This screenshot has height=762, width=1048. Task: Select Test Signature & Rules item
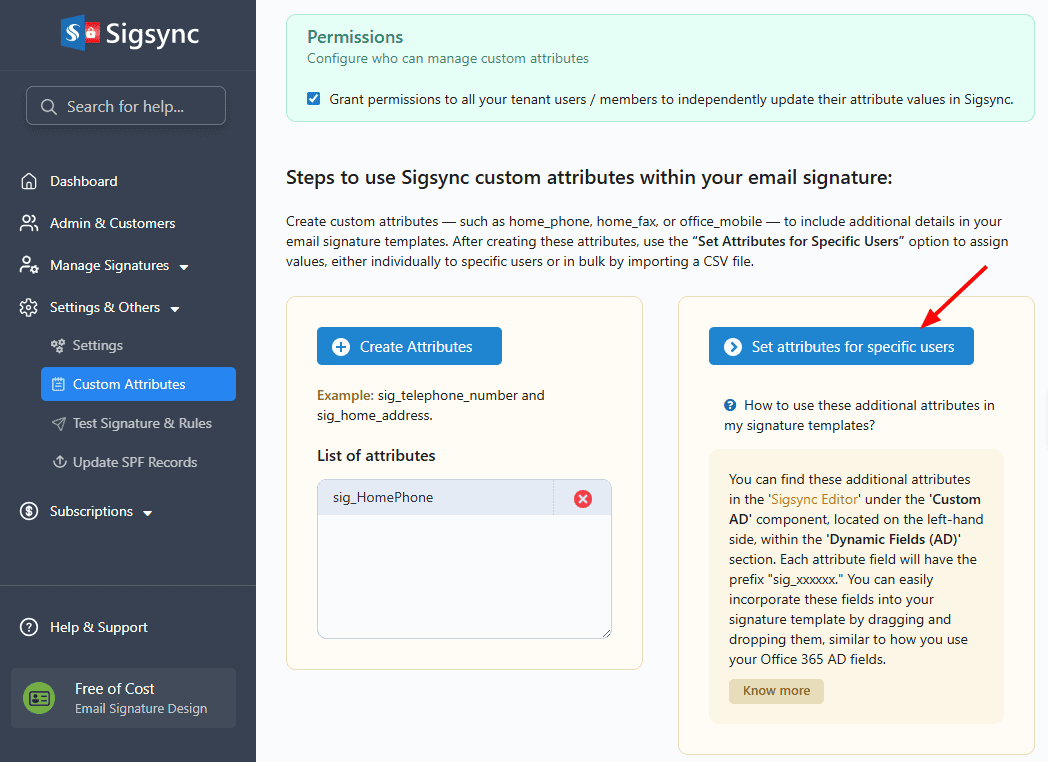click(x=141, y=423)
